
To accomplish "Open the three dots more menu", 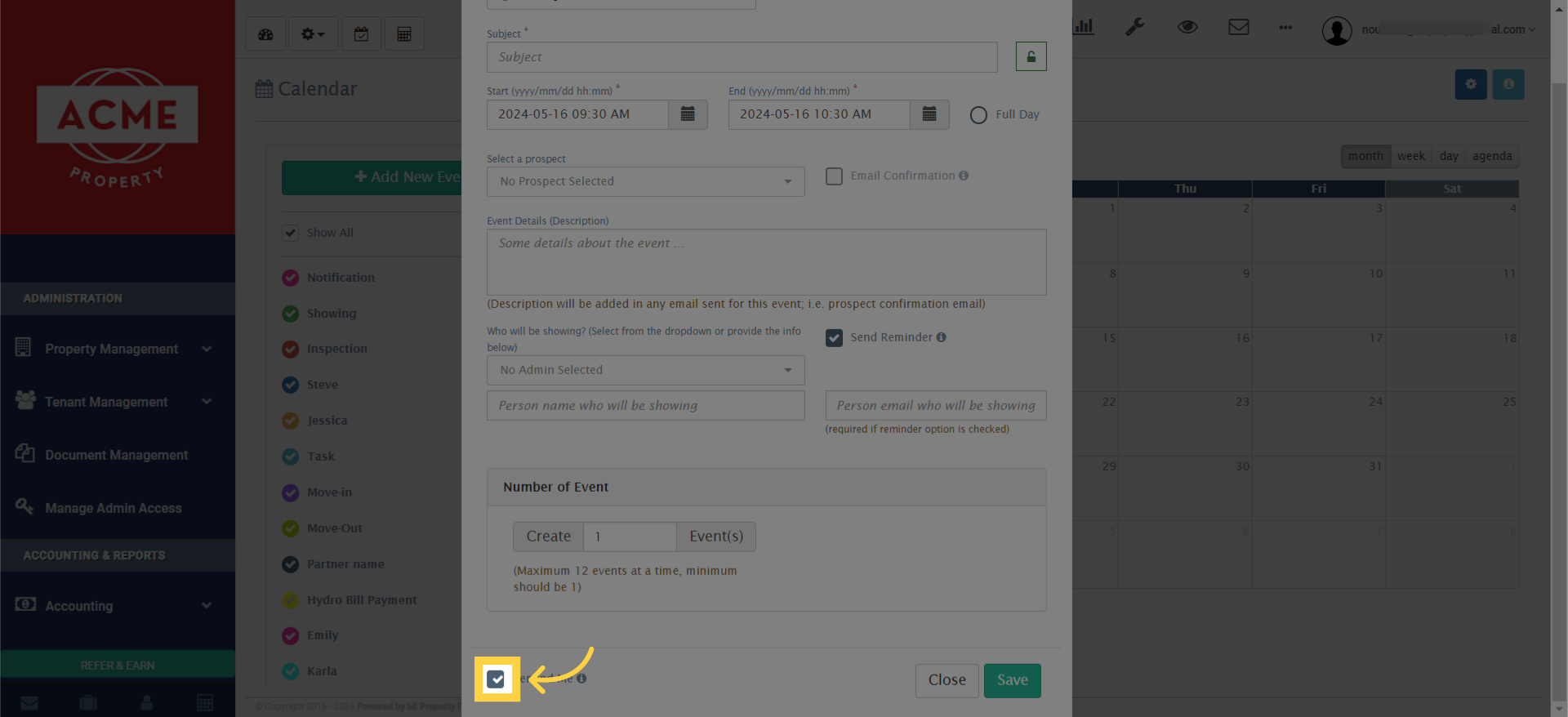I will coord(1285,28).
